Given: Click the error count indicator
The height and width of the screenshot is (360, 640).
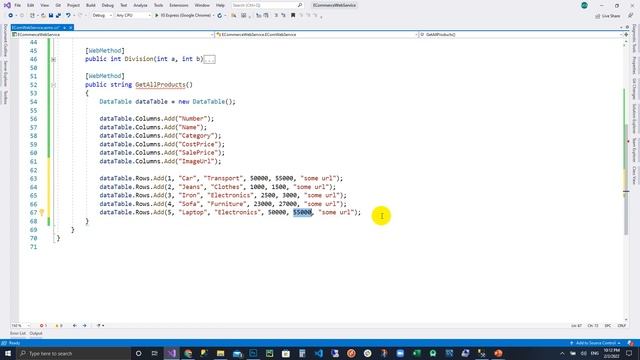Looking at the screenshot, I should 43,326.
